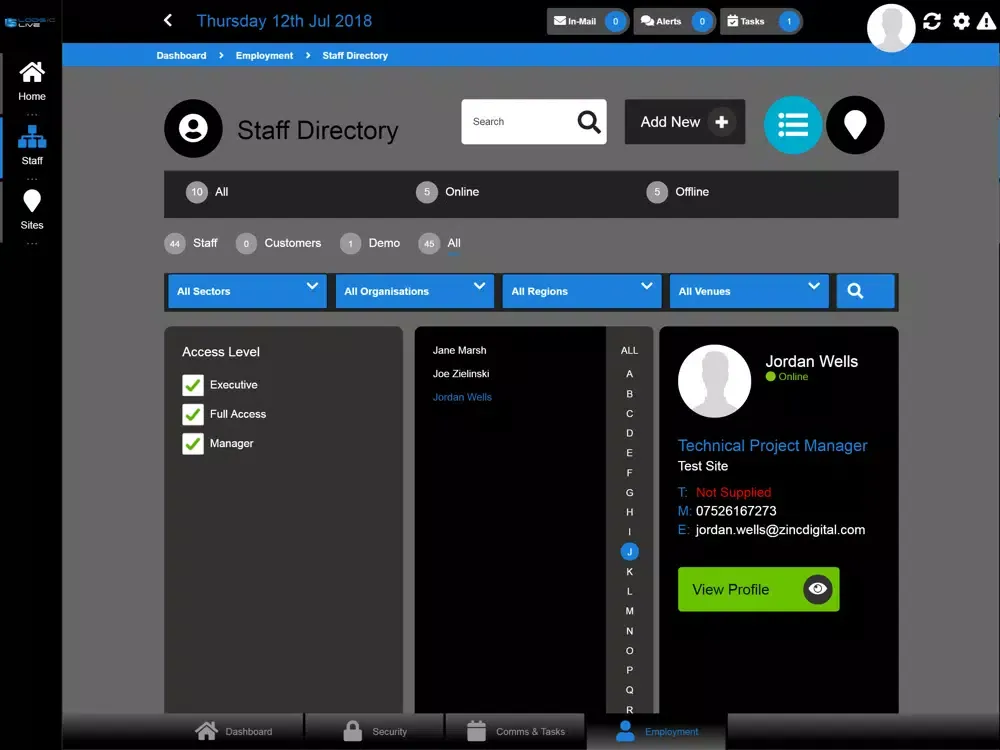
Task: Open Sites in the sidebar
Action: point(32,210)
